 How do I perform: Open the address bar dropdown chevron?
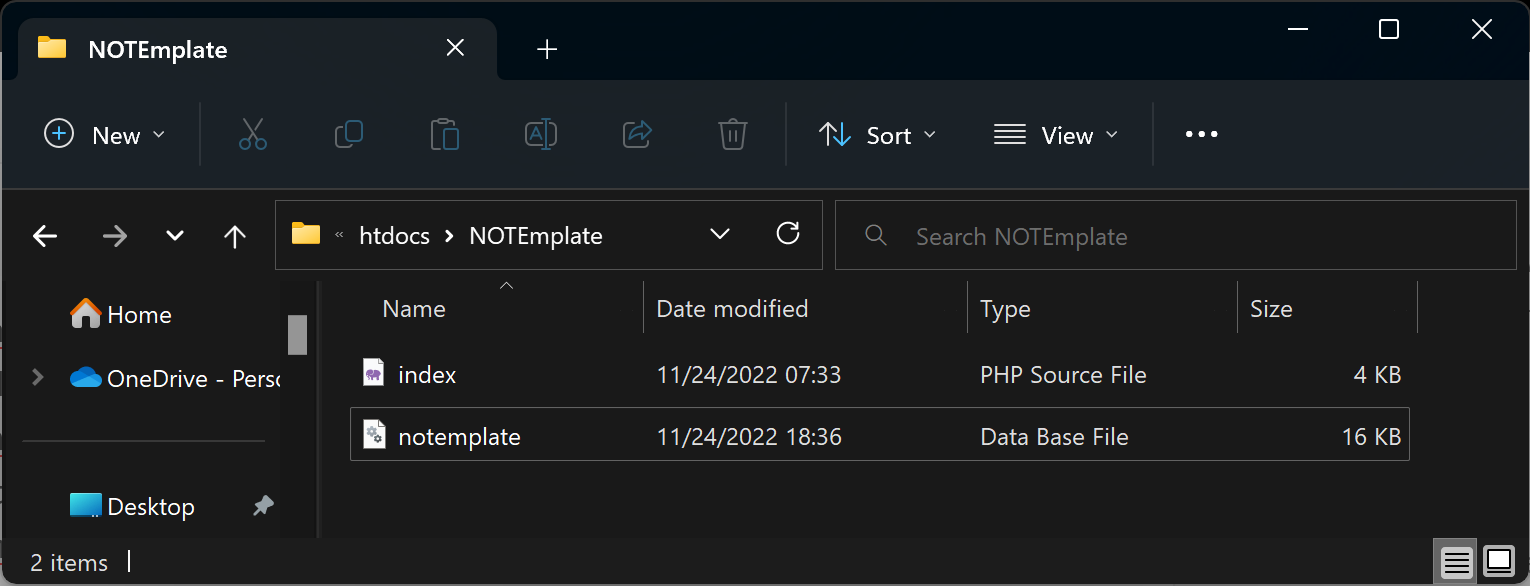[x=719, y=234]
